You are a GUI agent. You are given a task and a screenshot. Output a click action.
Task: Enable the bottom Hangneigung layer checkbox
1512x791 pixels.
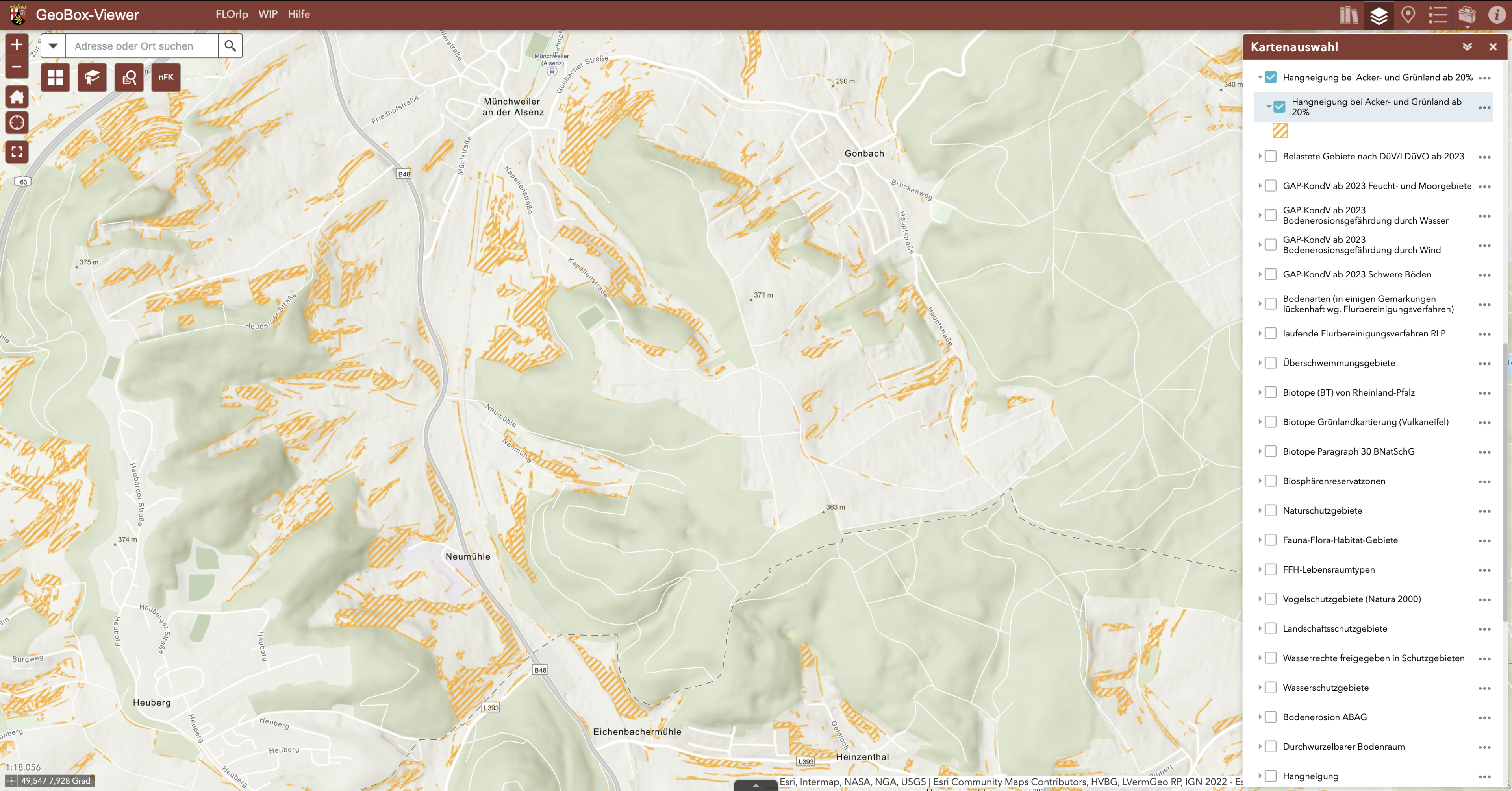point(1270,776)
